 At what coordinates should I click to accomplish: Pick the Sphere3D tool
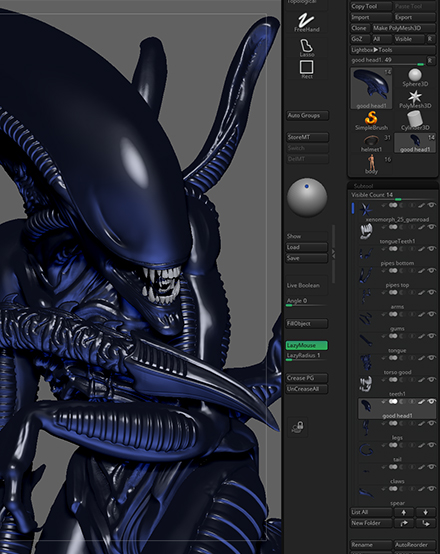pos(415,78)
